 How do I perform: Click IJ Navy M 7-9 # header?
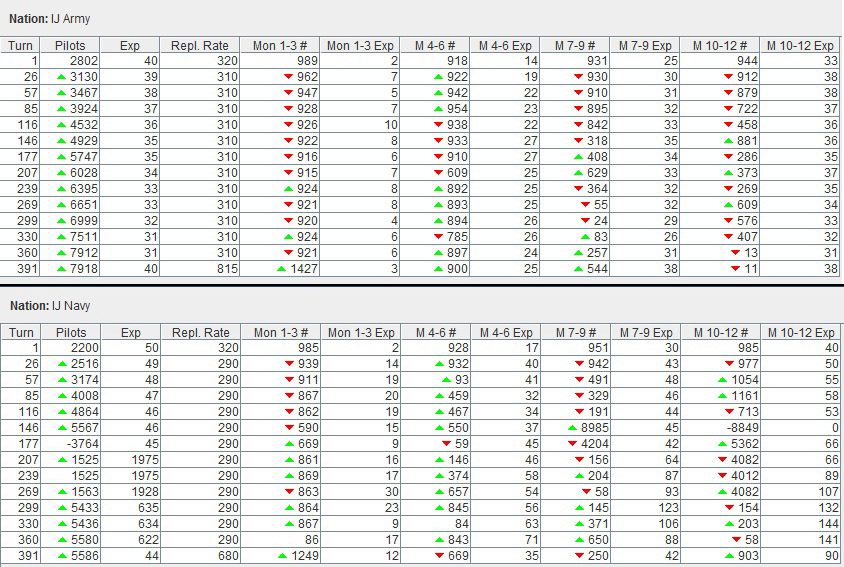(x=576, y=332)
